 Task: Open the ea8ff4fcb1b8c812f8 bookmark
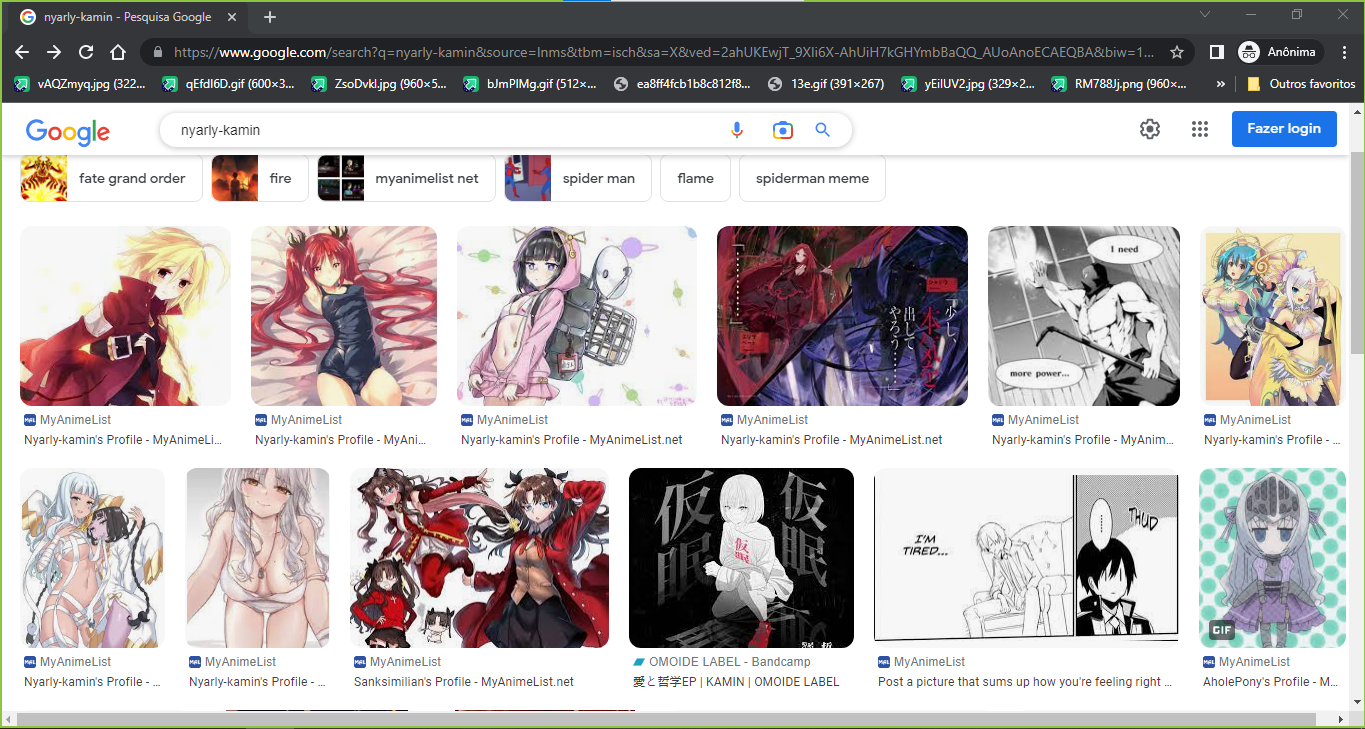click(682, 84)
